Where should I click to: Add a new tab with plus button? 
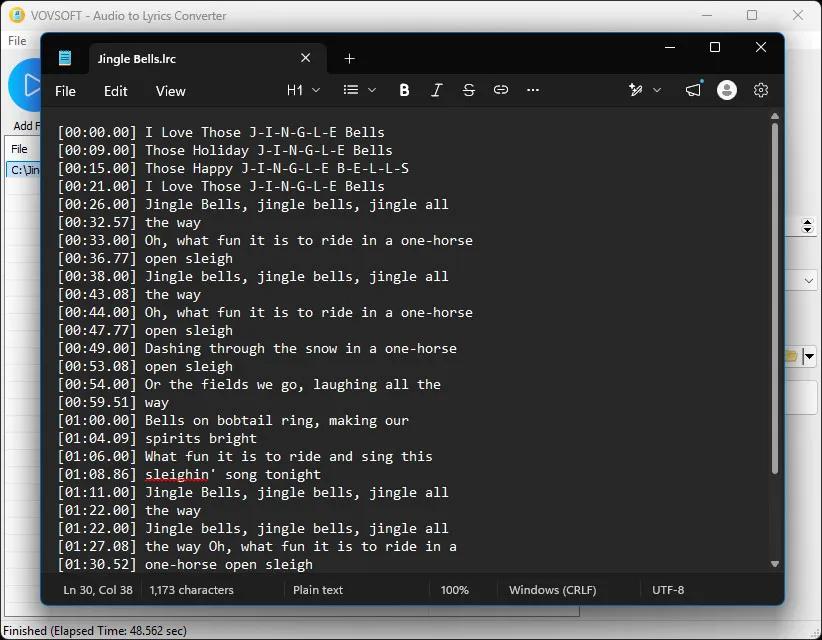[x=349, y=59]
